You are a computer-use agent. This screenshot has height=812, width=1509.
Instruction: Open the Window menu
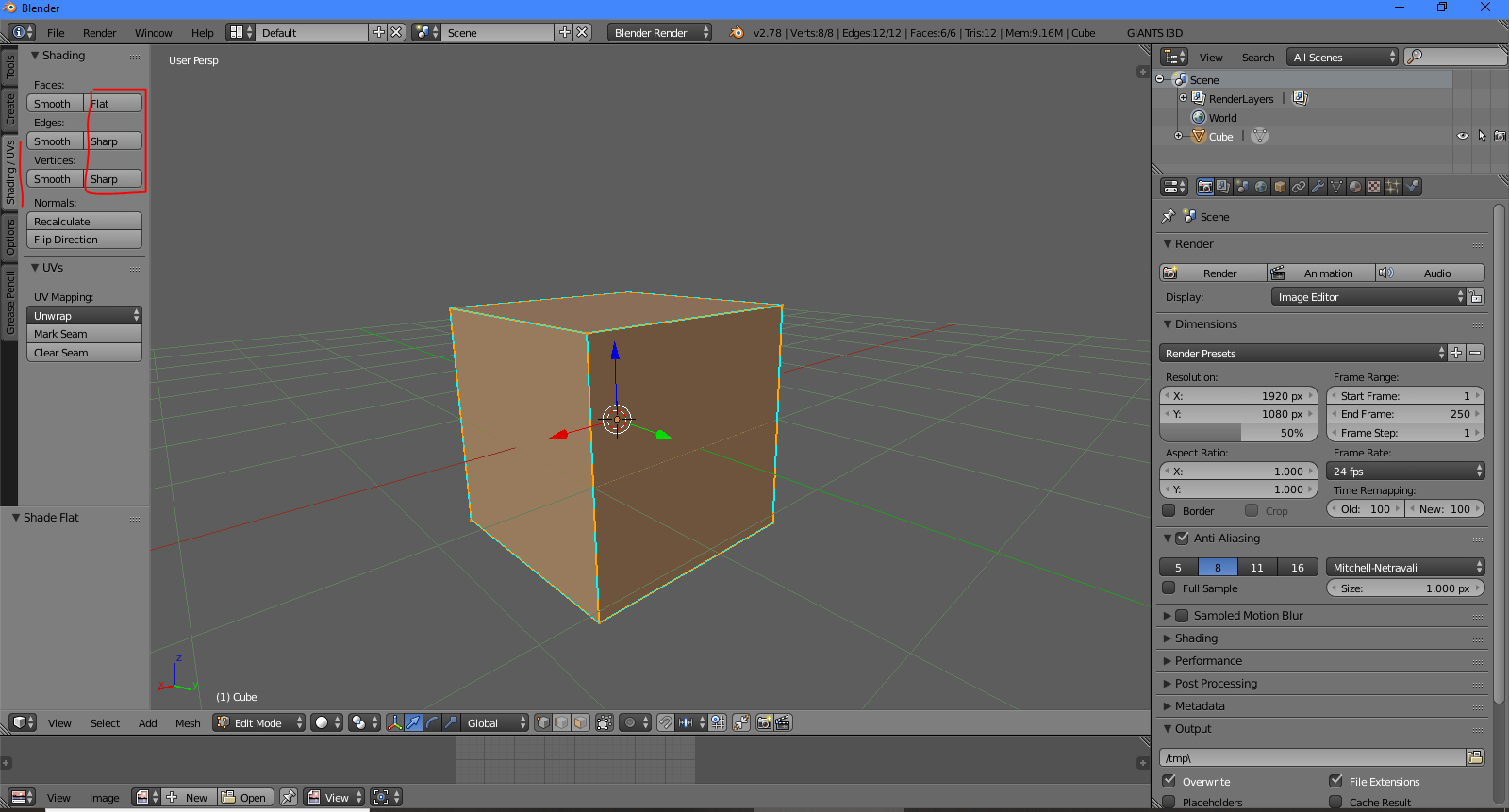point(153,33)
